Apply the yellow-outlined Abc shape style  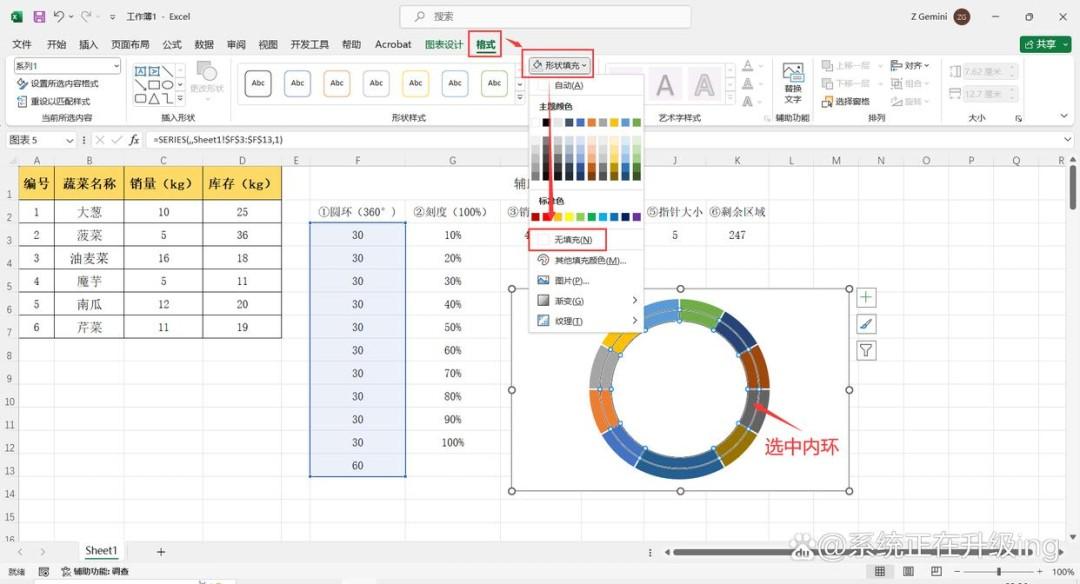pos(416,83)
